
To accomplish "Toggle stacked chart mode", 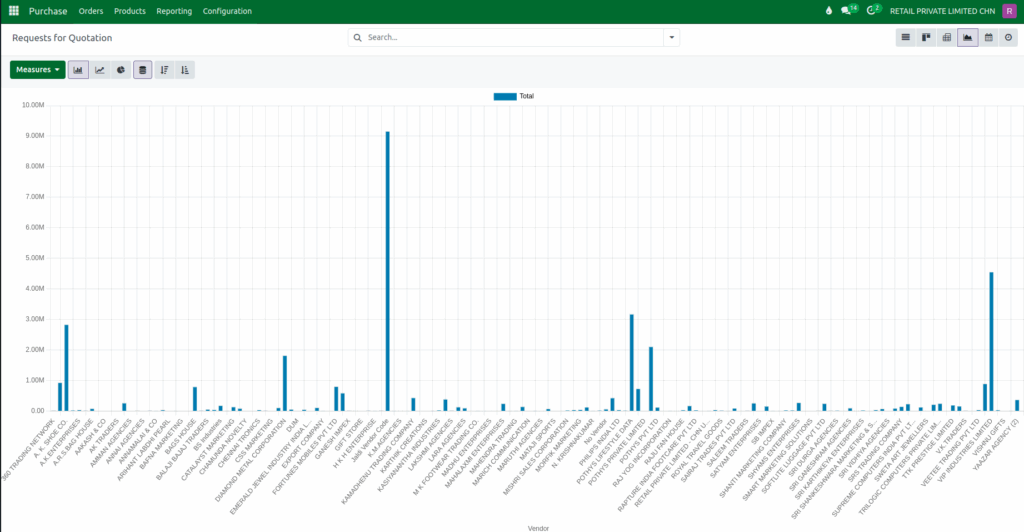I will [x=143, y=70].
